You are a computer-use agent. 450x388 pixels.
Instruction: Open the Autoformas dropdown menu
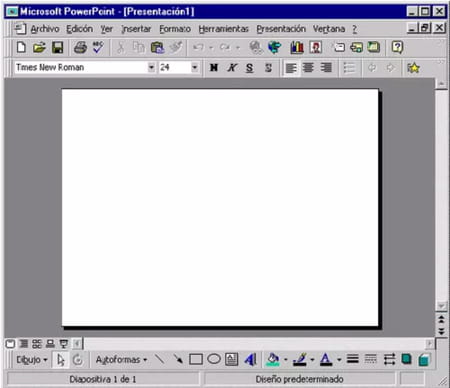[x=121, y=360]
